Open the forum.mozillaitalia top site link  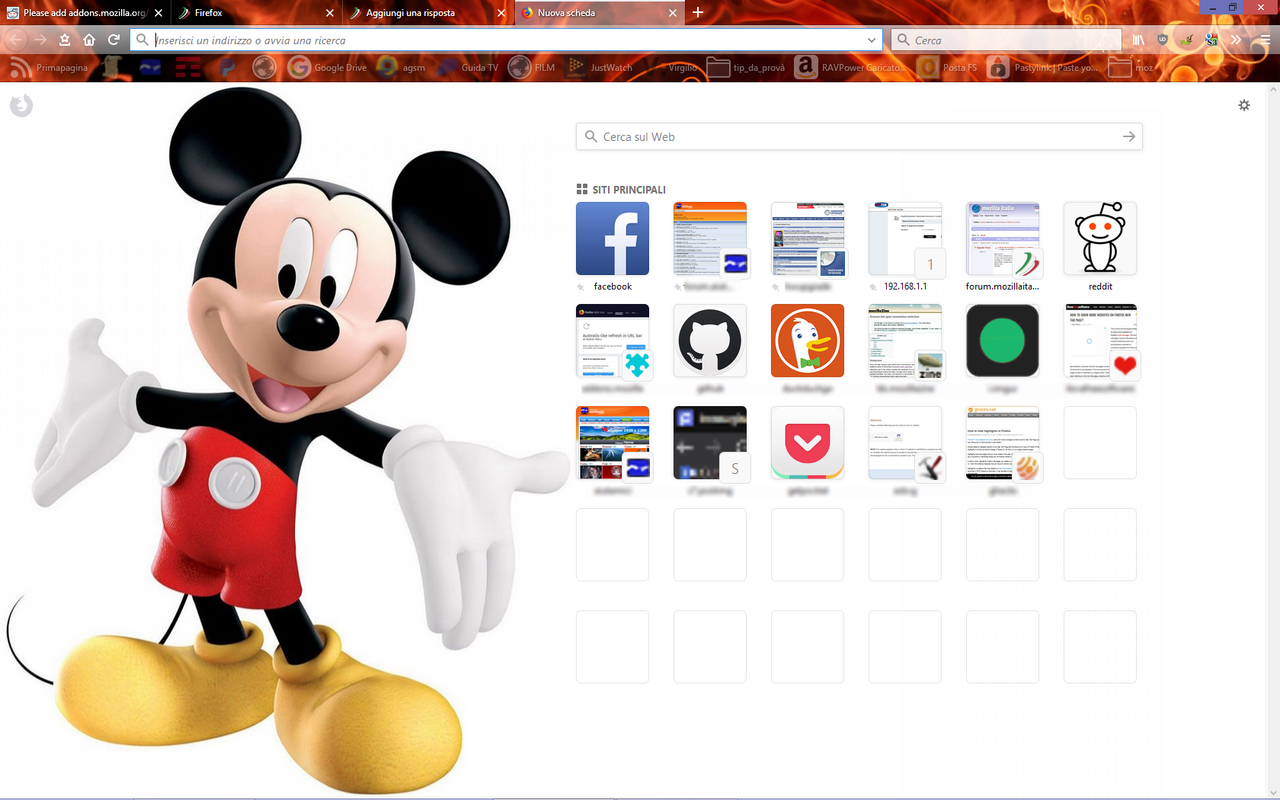[x=1002, y=238]
